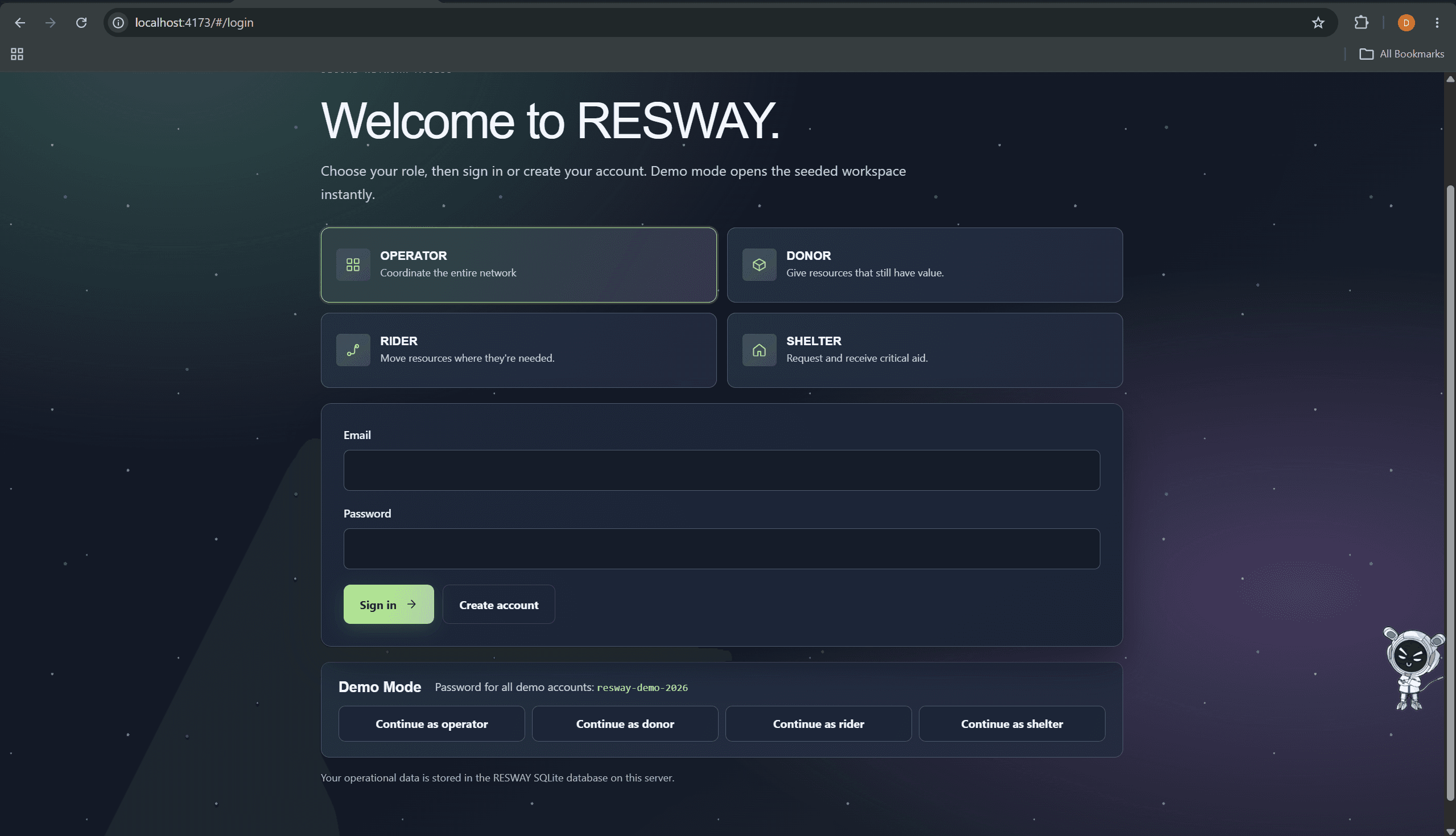Select the OPERATOR role card
The image size is (1456, 836).
coord(519,264)
